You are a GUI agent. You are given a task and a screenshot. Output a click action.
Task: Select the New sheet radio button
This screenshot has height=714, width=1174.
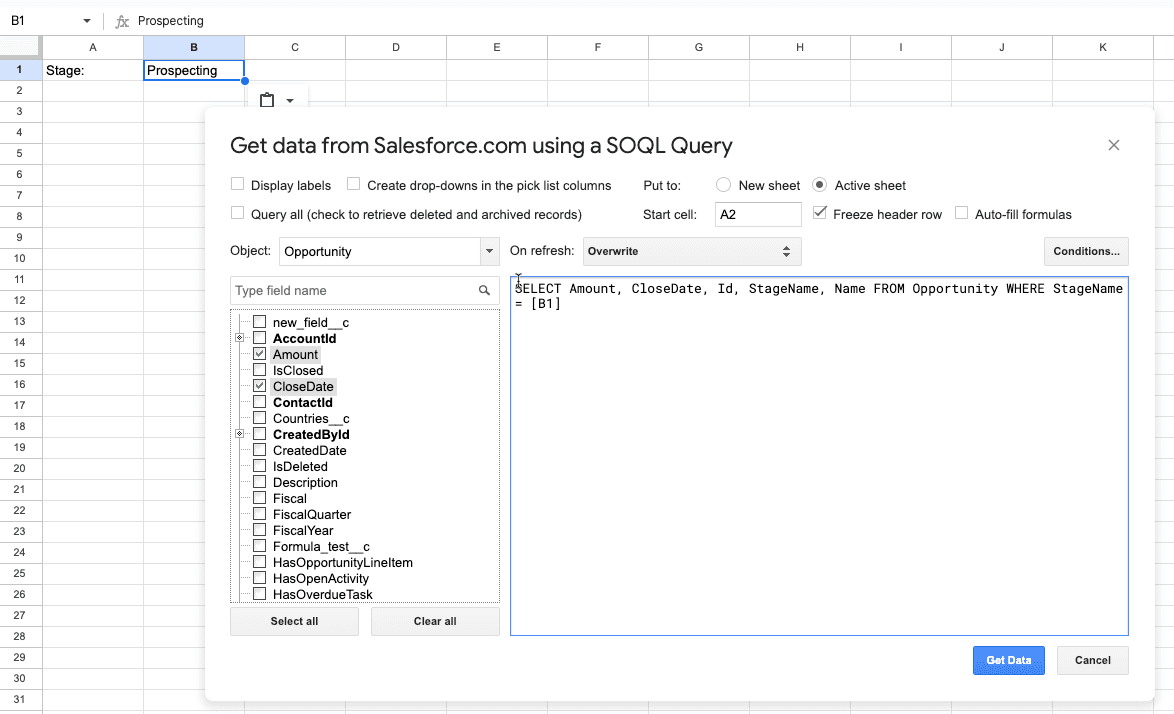(x=723, y=185)
